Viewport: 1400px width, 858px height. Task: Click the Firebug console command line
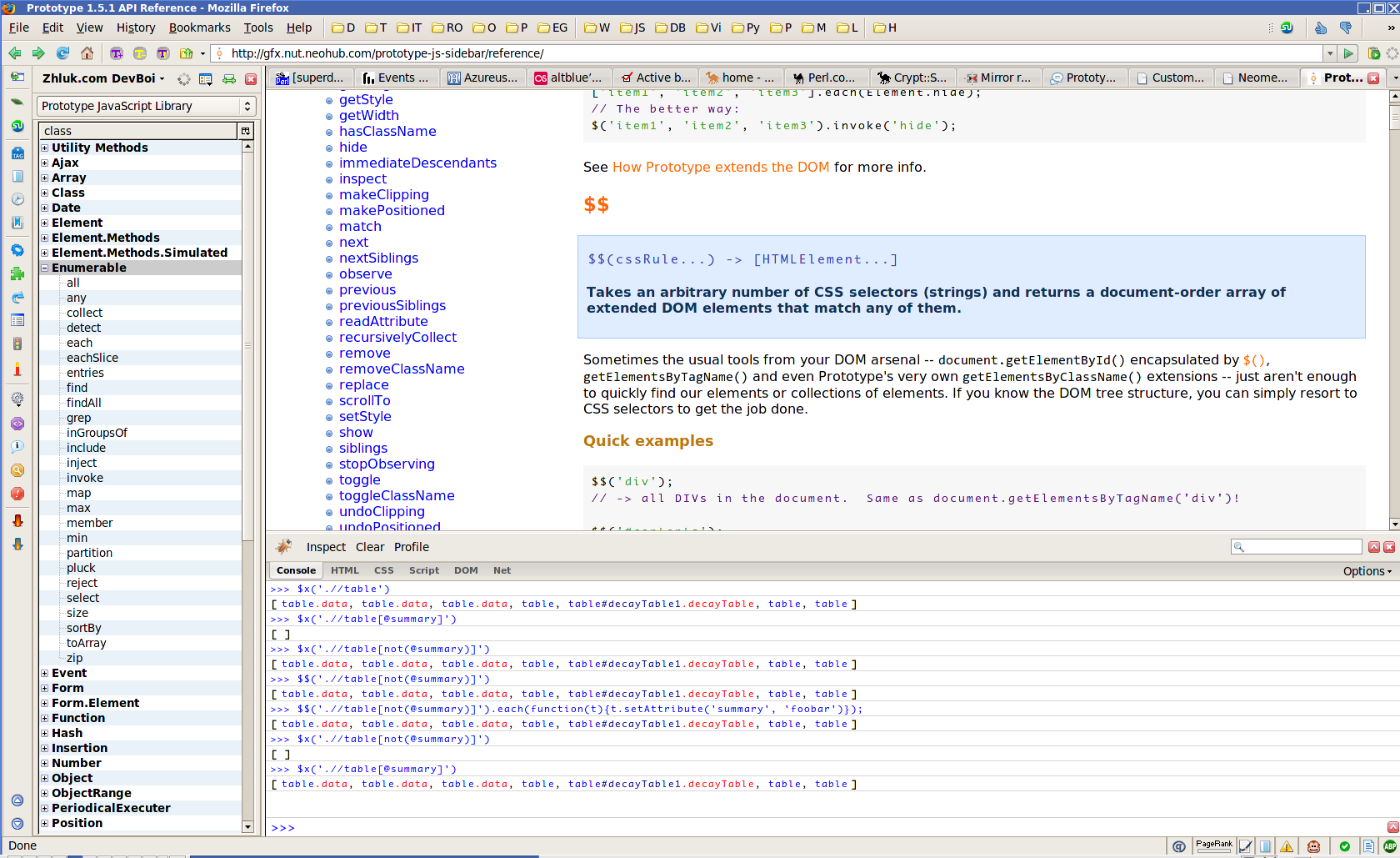(833, 828)
